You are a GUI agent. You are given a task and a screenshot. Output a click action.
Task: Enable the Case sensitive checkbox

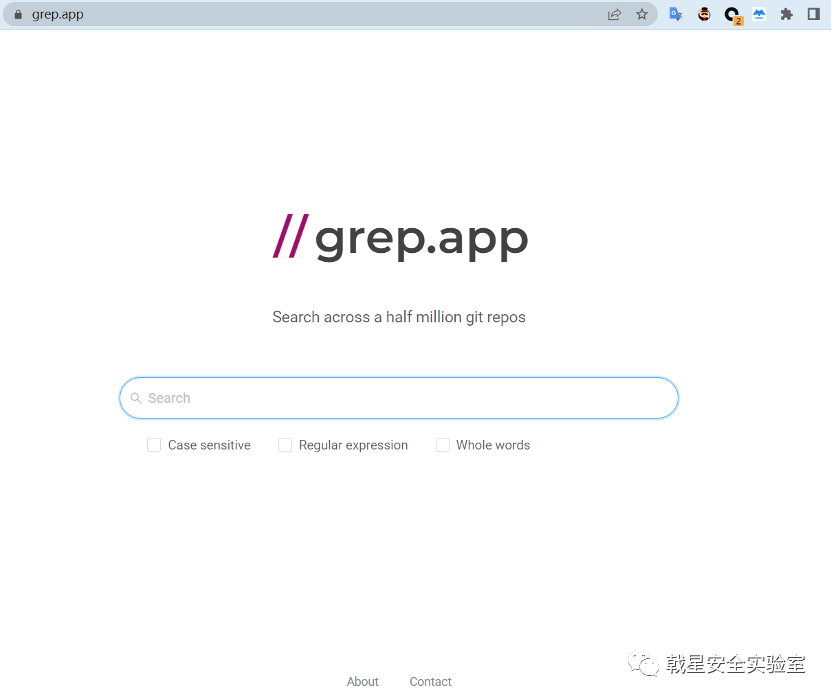click(154, 445)
